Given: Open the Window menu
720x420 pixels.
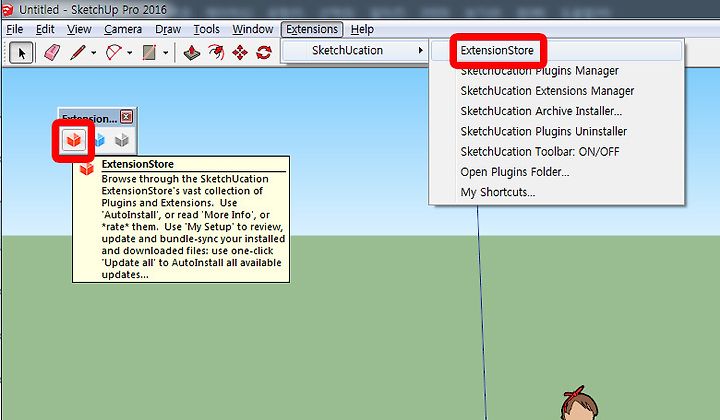Looking at the screenshot, I should (253, 29).
